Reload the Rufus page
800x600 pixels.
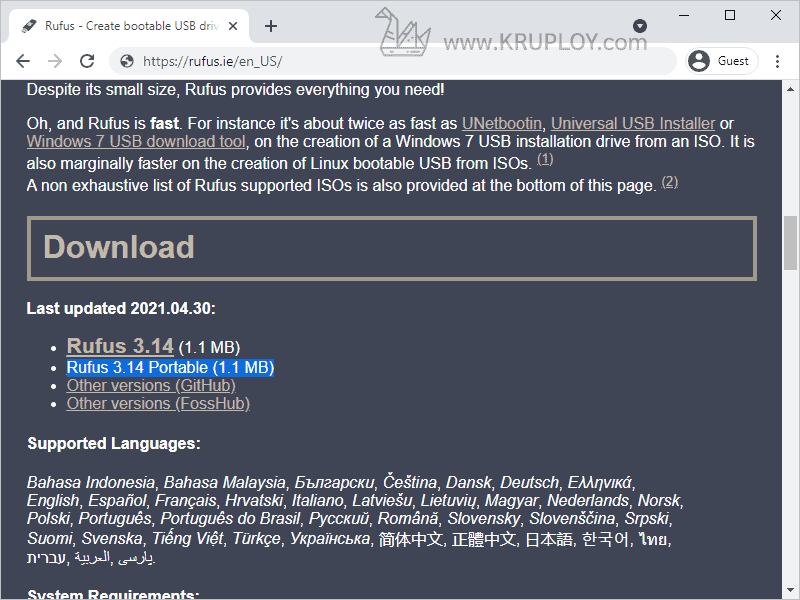(x=87, y=61)
